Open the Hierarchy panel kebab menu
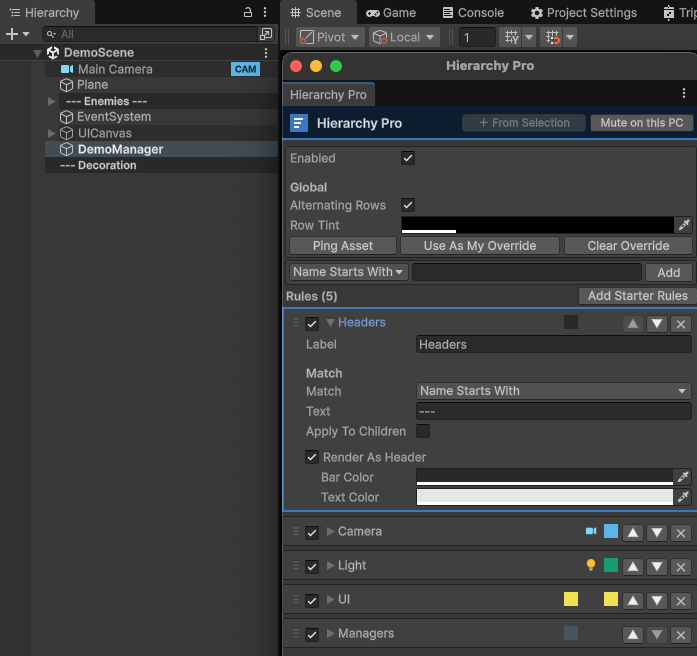The height and width of the screenshot is (656, 697). point(265,12)
